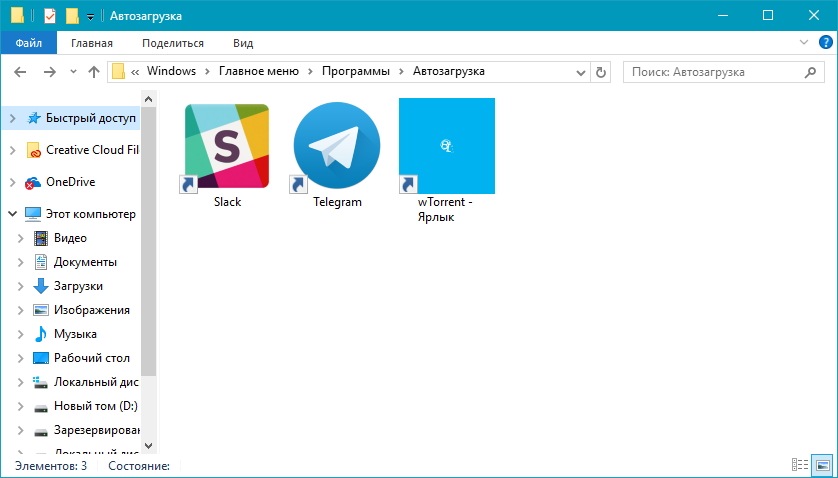The height and width of the screenshot is (478, 838).
Task: Expand the Загрузки tree node
Action: (21, 286)
